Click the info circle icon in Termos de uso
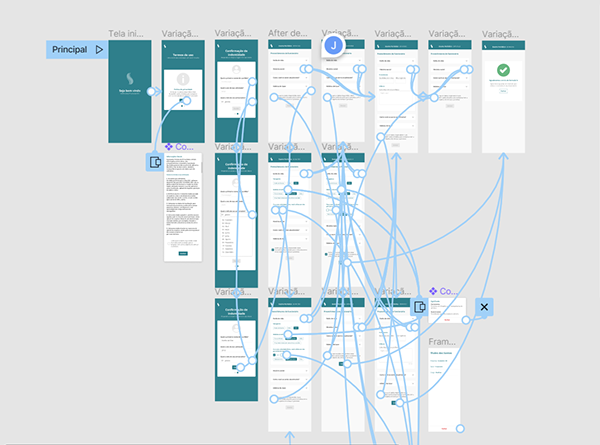 tap(182, 79)
